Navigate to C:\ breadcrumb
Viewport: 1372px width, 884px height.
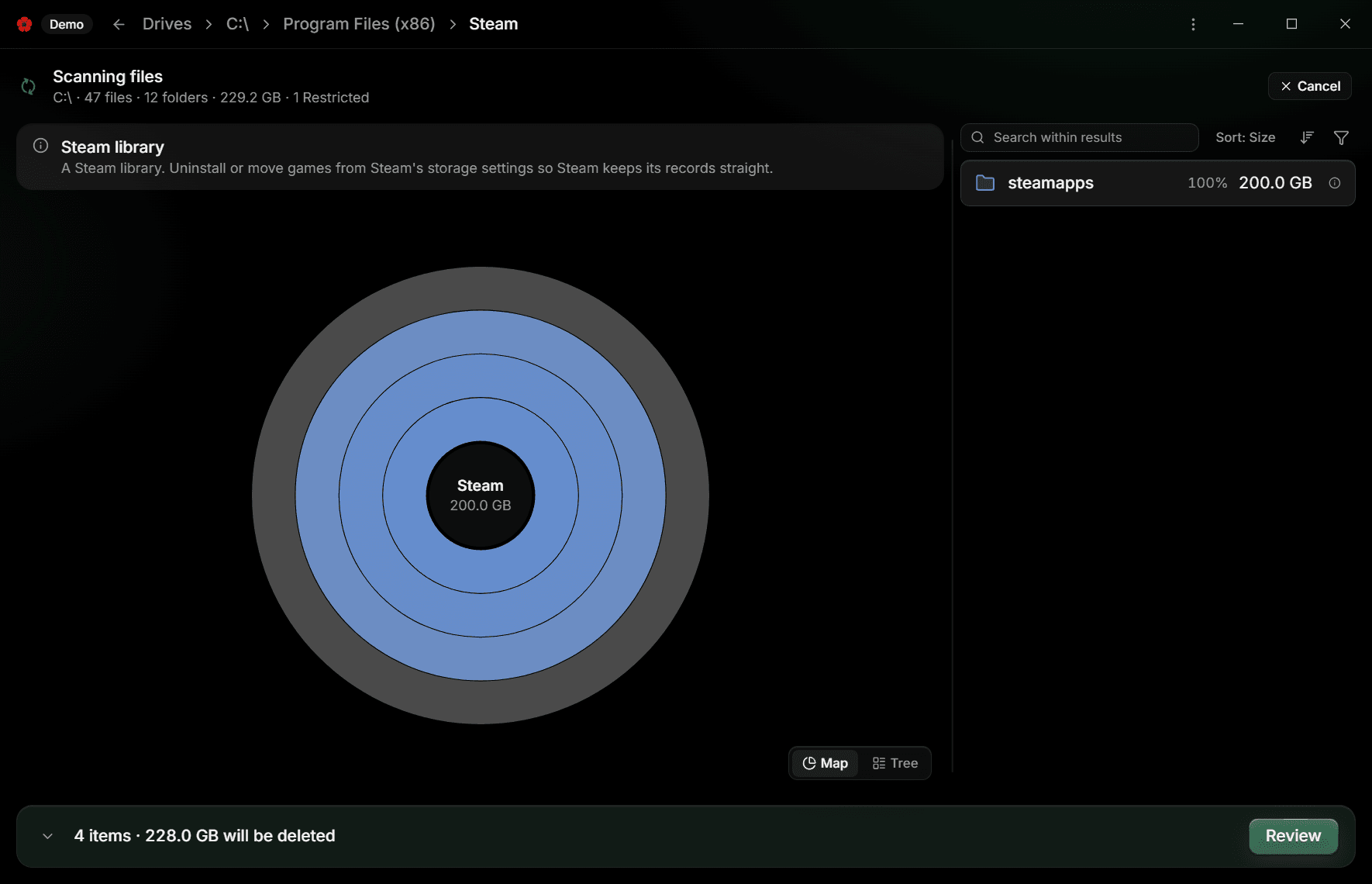pyautogui.click(x=237, y=24)
